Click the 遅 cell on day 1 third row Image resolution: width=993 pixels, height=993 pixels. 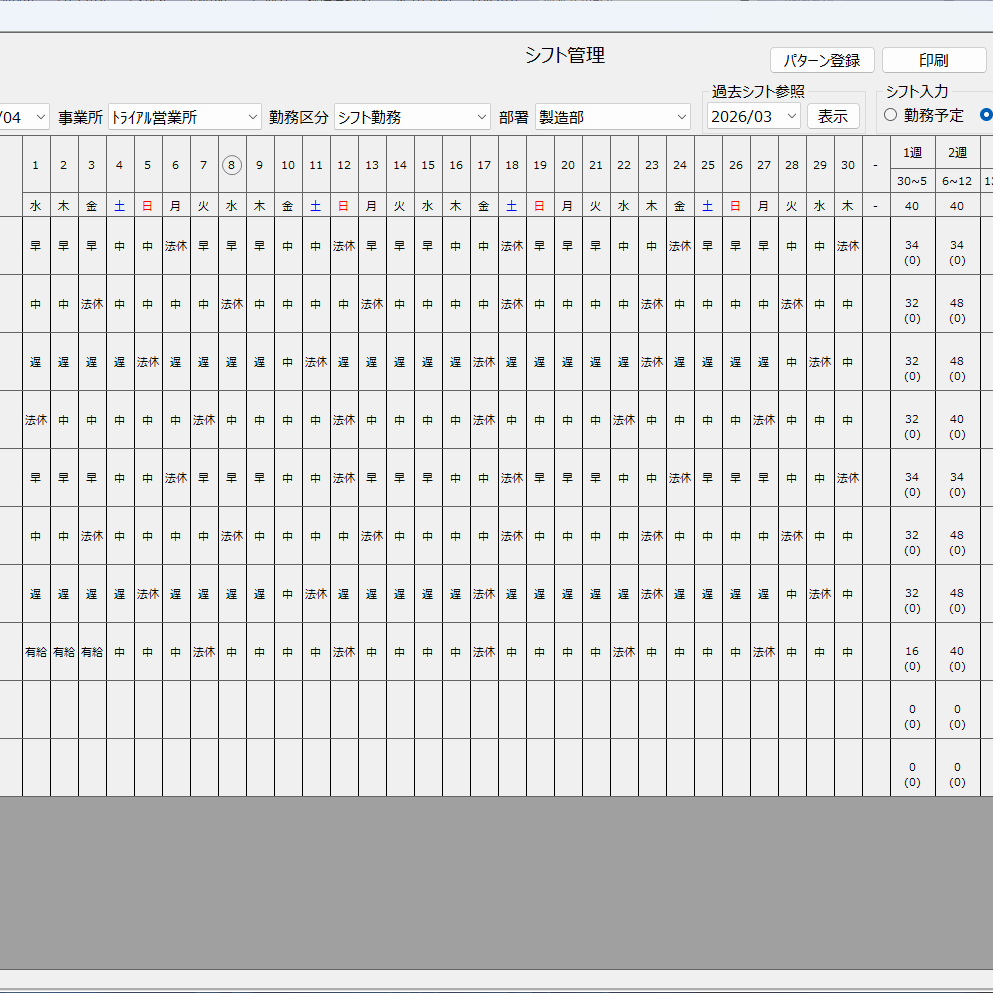[35, 361]
